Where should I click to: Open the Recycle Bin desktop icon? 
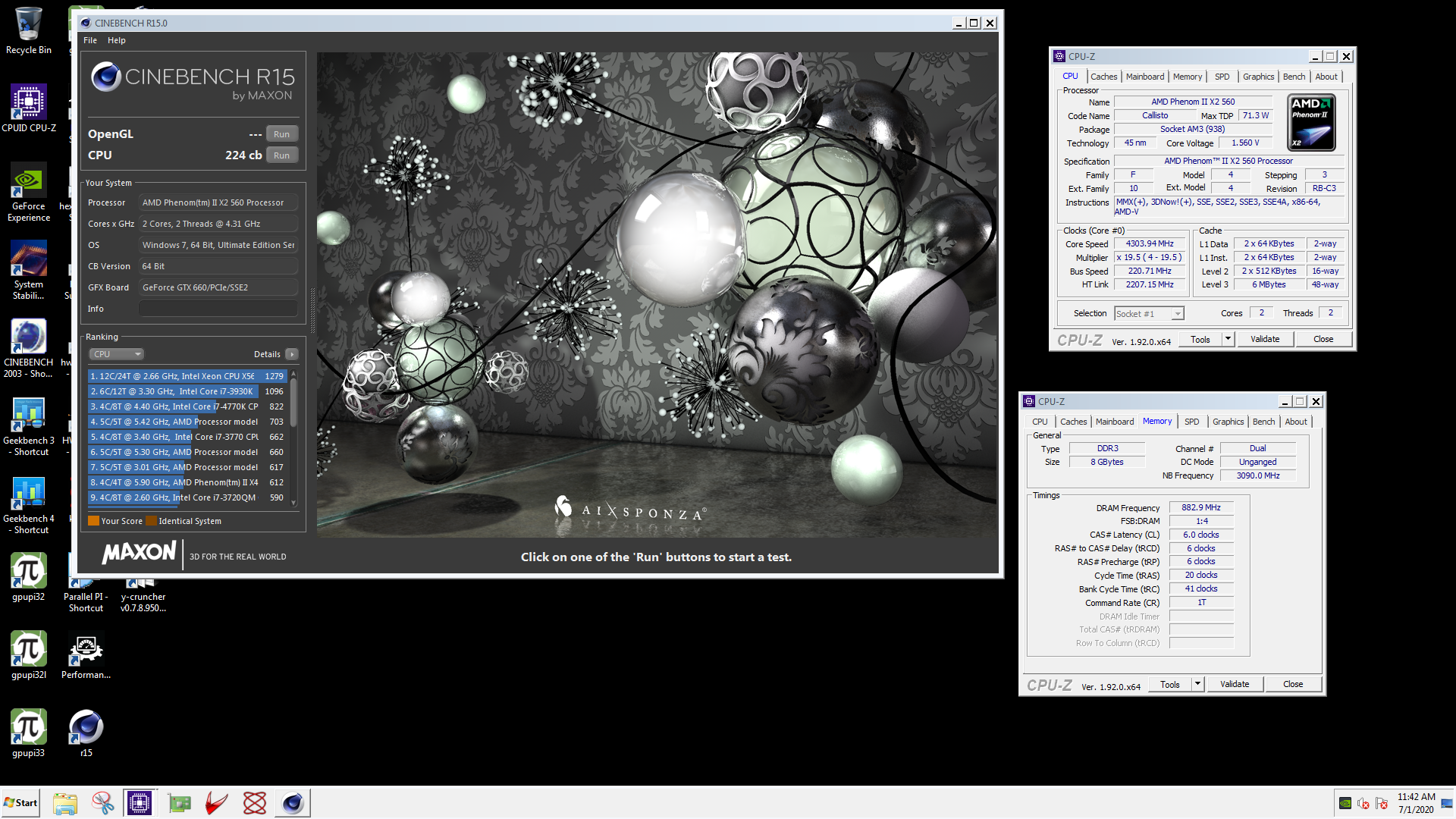29,30
